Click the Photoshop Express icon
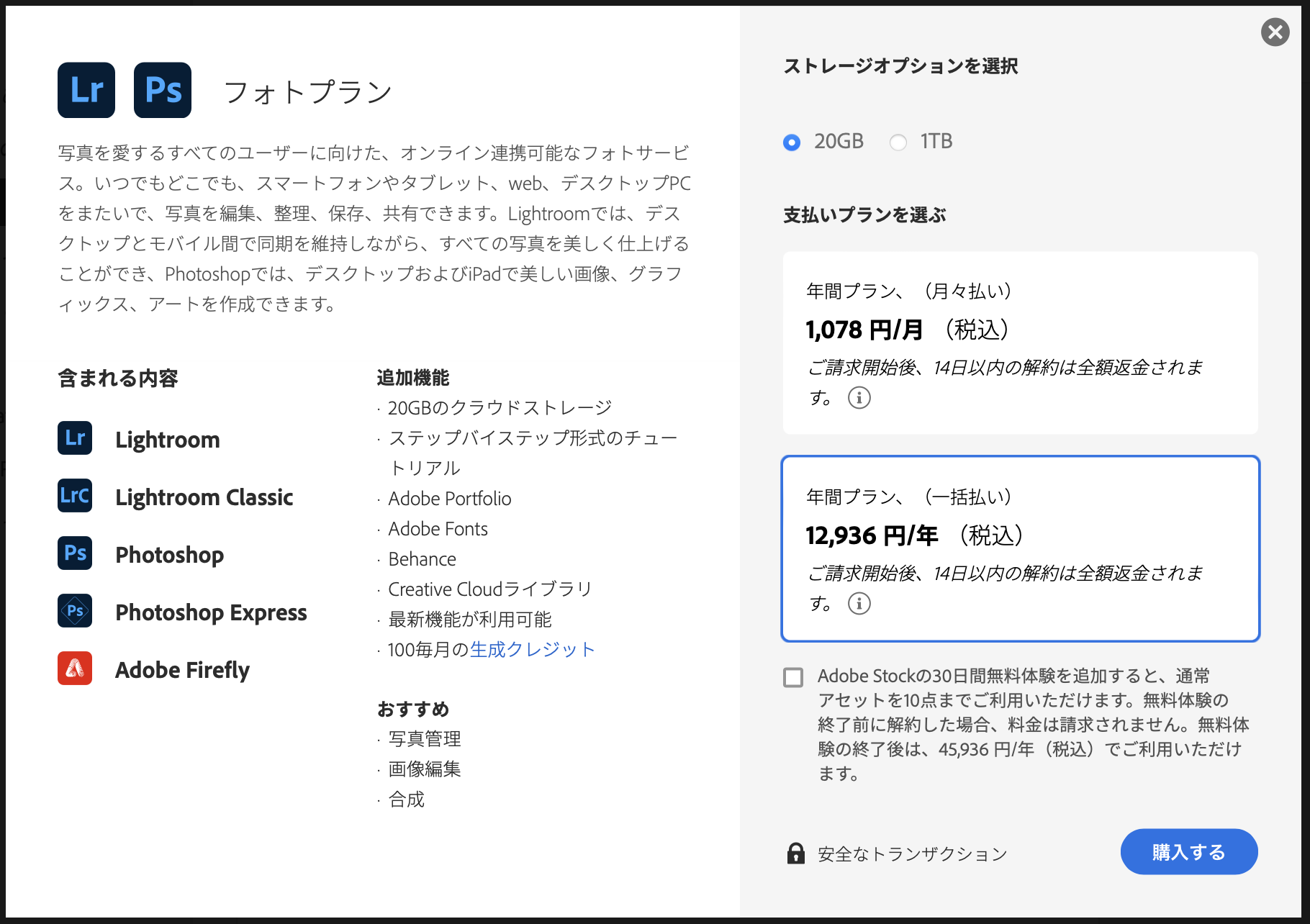Screen dimensions: 1310x924 75,611
